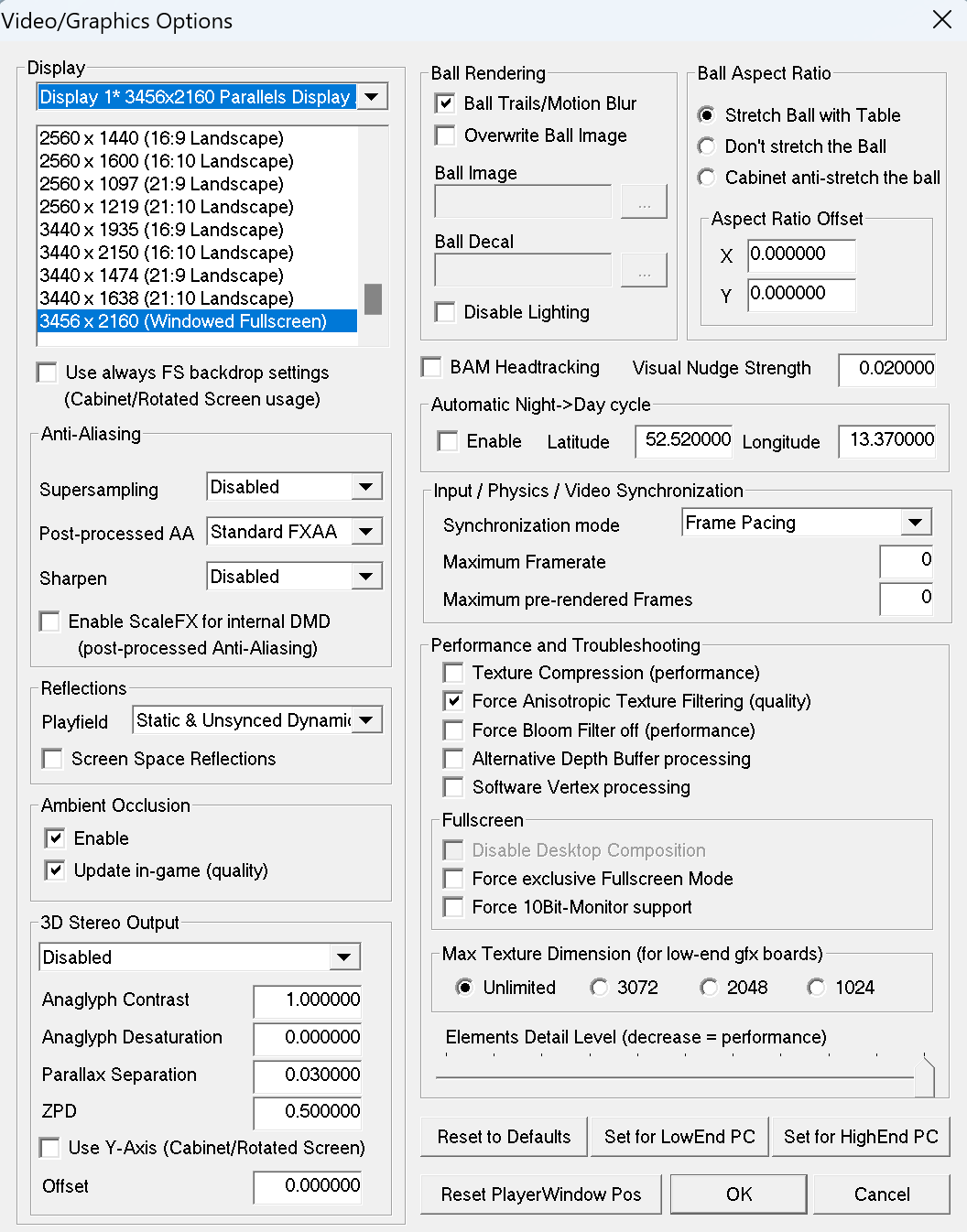Image resolution: width=967 pixels, height=1232 pixels.
Task: Disable Ball Trails/Motion Blur
Action: click(445, 103)
